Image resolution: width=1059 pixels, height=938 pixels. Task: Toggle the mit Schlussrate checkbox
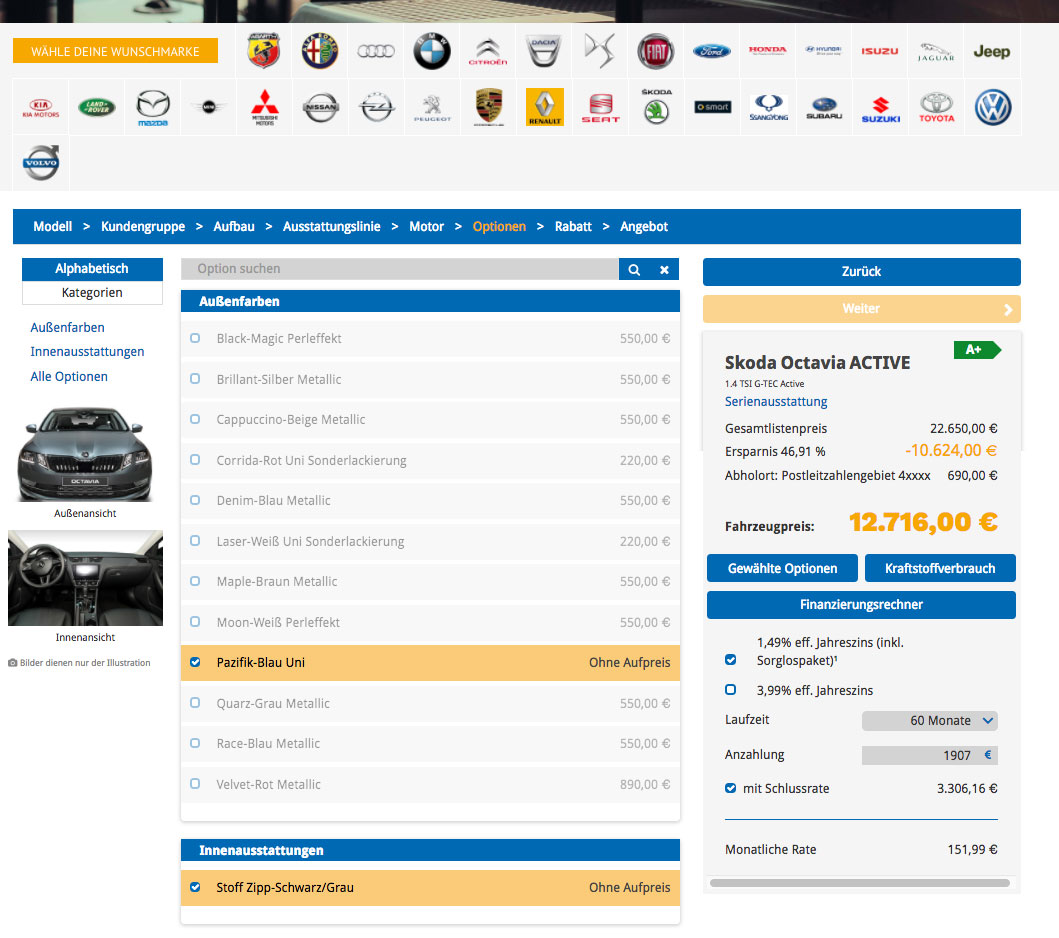point(730,788)
